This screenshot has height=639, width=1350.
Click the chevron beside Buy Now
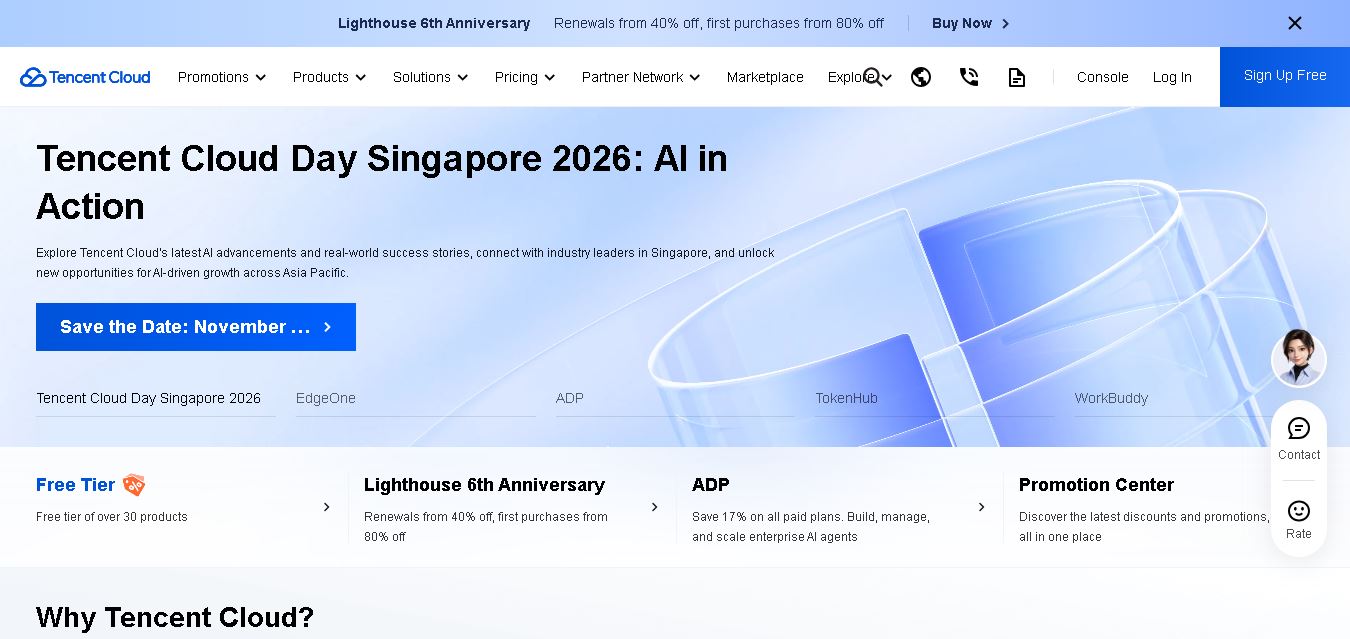[x=1005, y=23]
